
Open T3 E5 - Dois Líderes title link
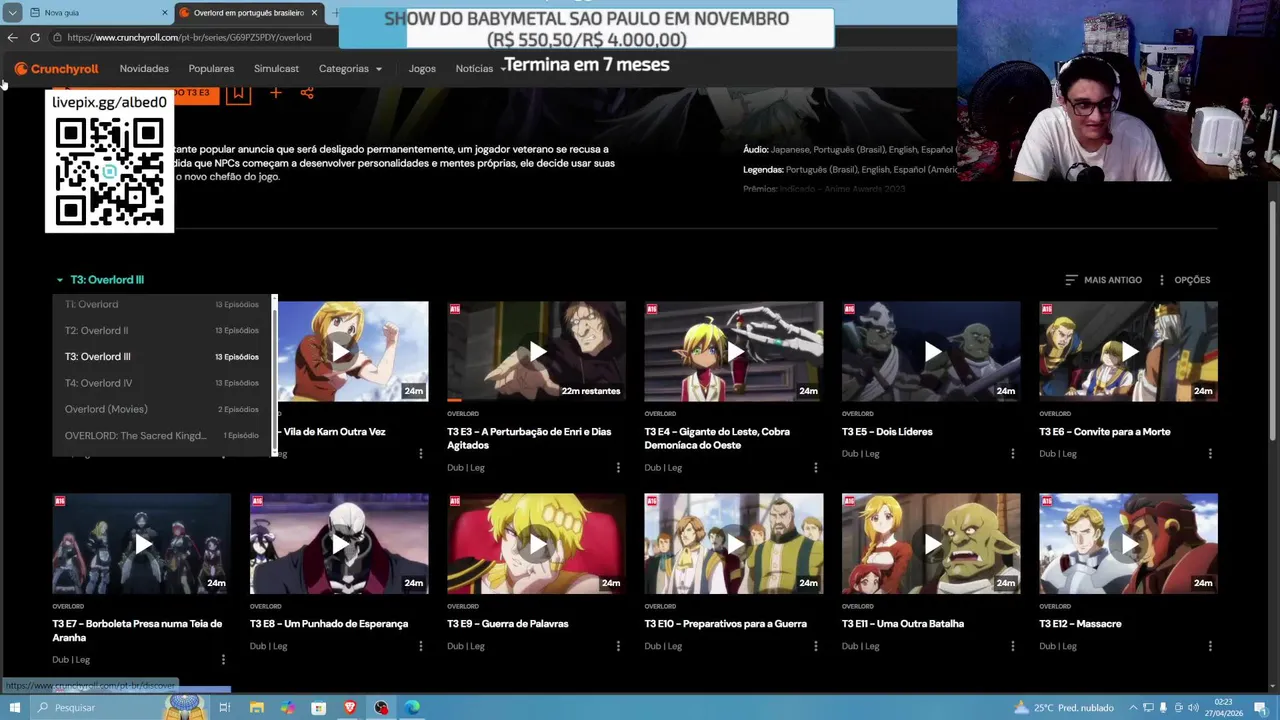click(887, 432)
